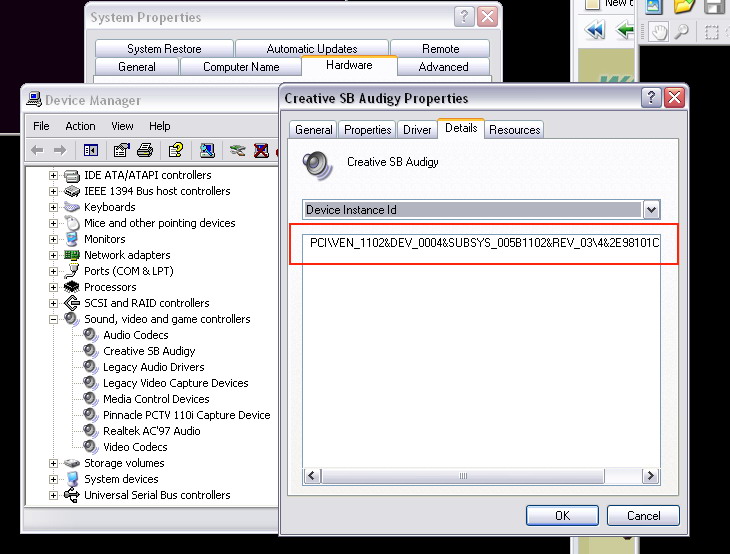Select Video Codecs entry
Viewport: 730px width, 554px height.
pyautogui.click(x=135, y=447)
